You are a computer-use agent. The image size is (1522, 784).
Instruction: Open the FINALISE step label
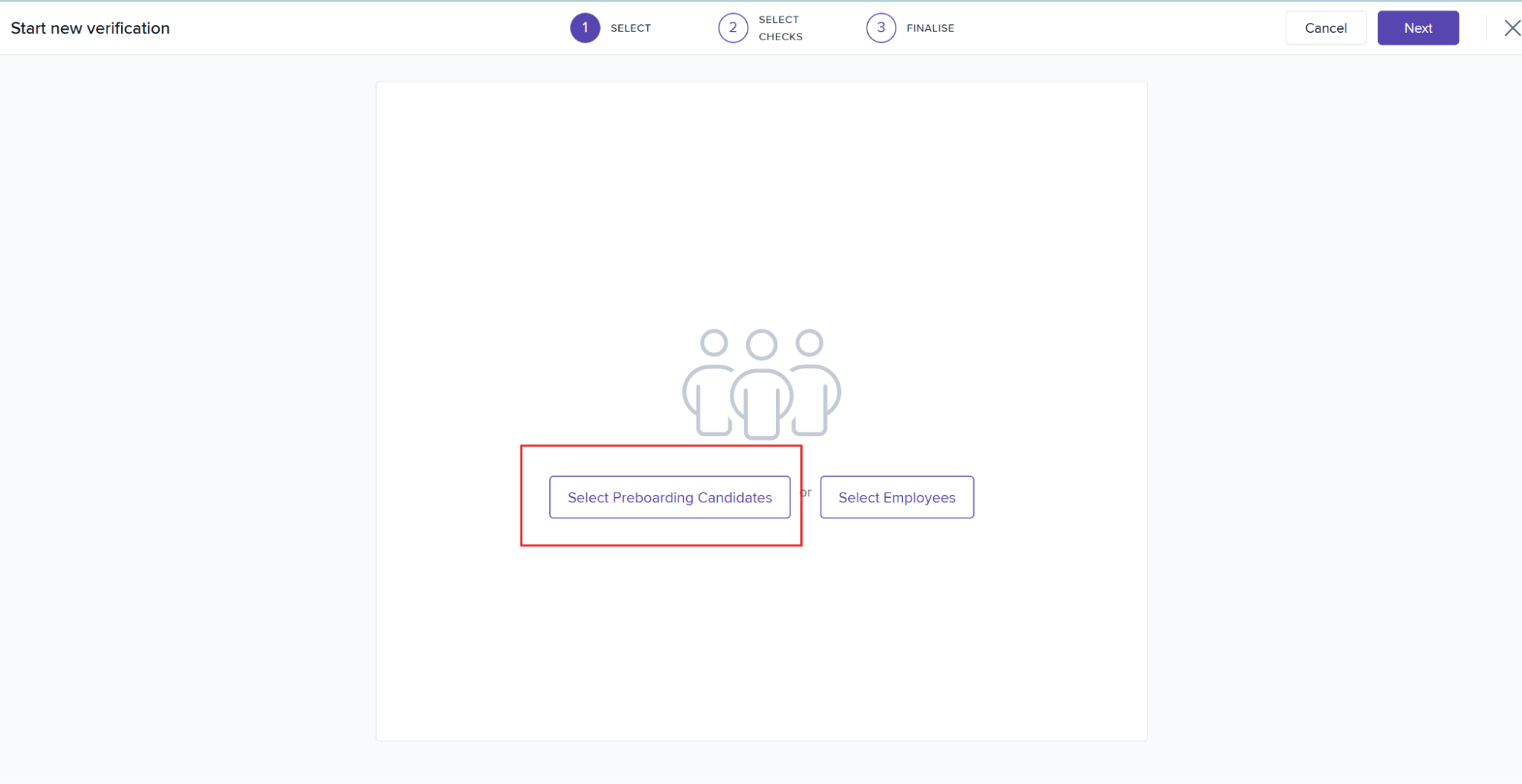(930, 28)
